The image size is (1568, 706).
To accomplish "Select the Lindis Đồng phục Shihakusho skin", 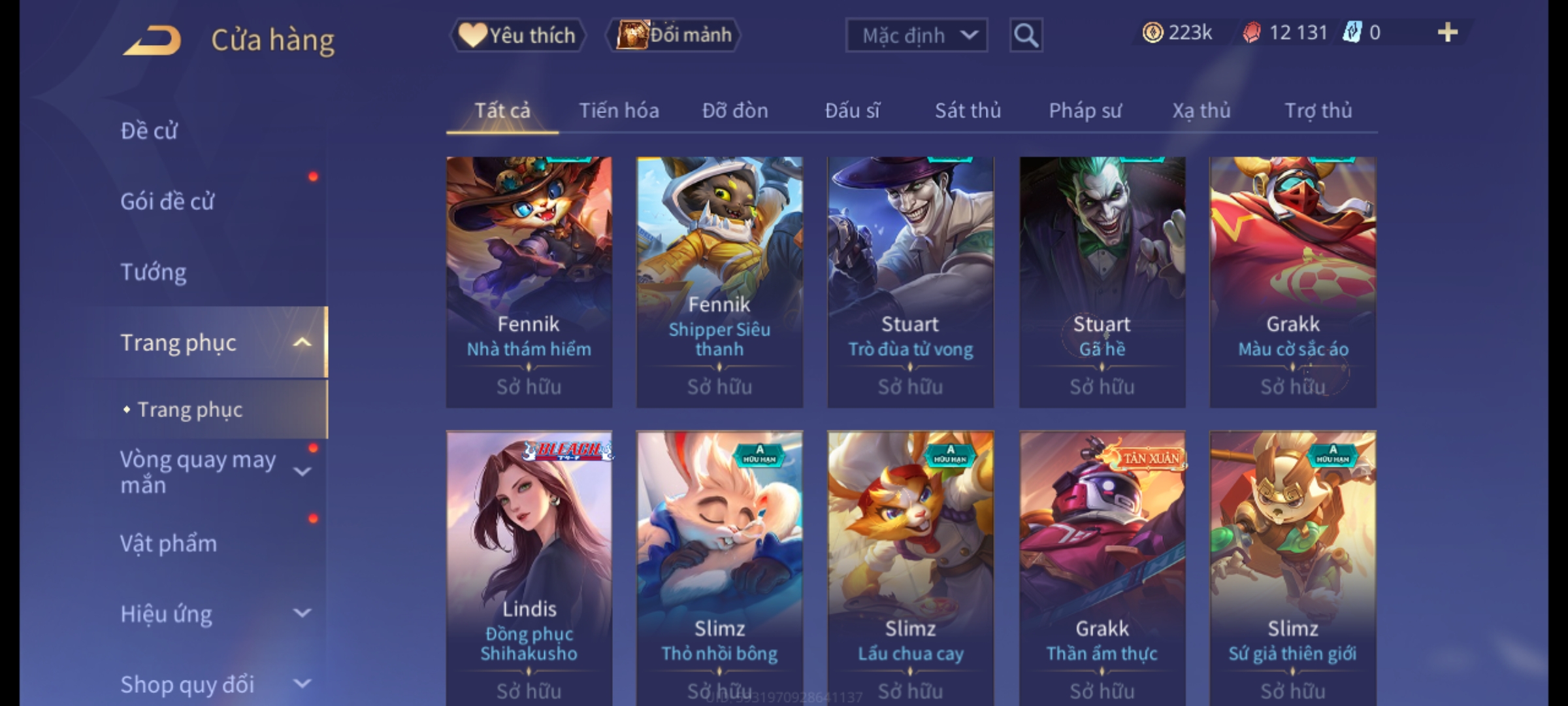I will point(529,567).
